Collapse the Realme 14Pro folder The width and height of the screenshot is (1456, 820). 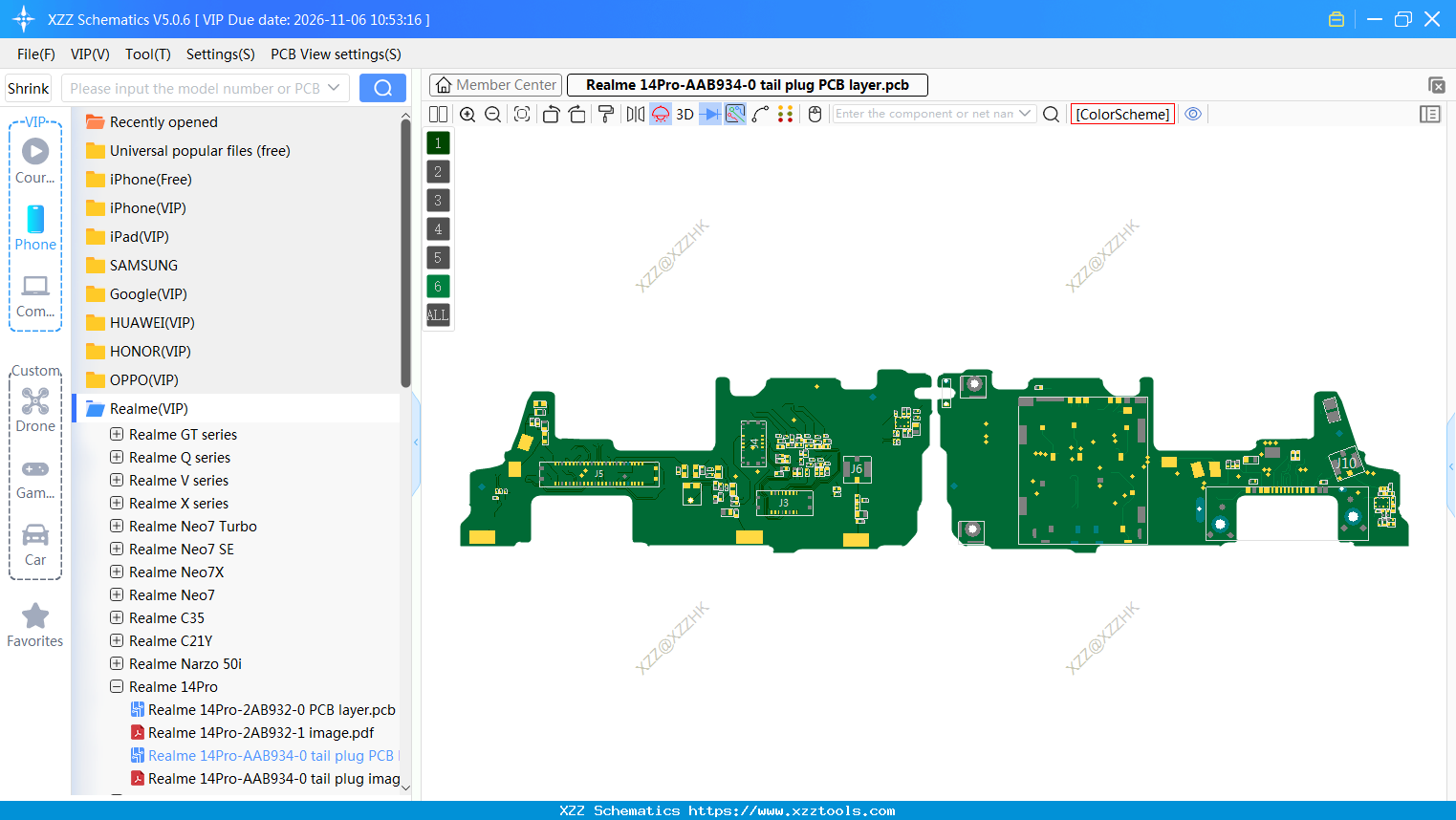116,686
